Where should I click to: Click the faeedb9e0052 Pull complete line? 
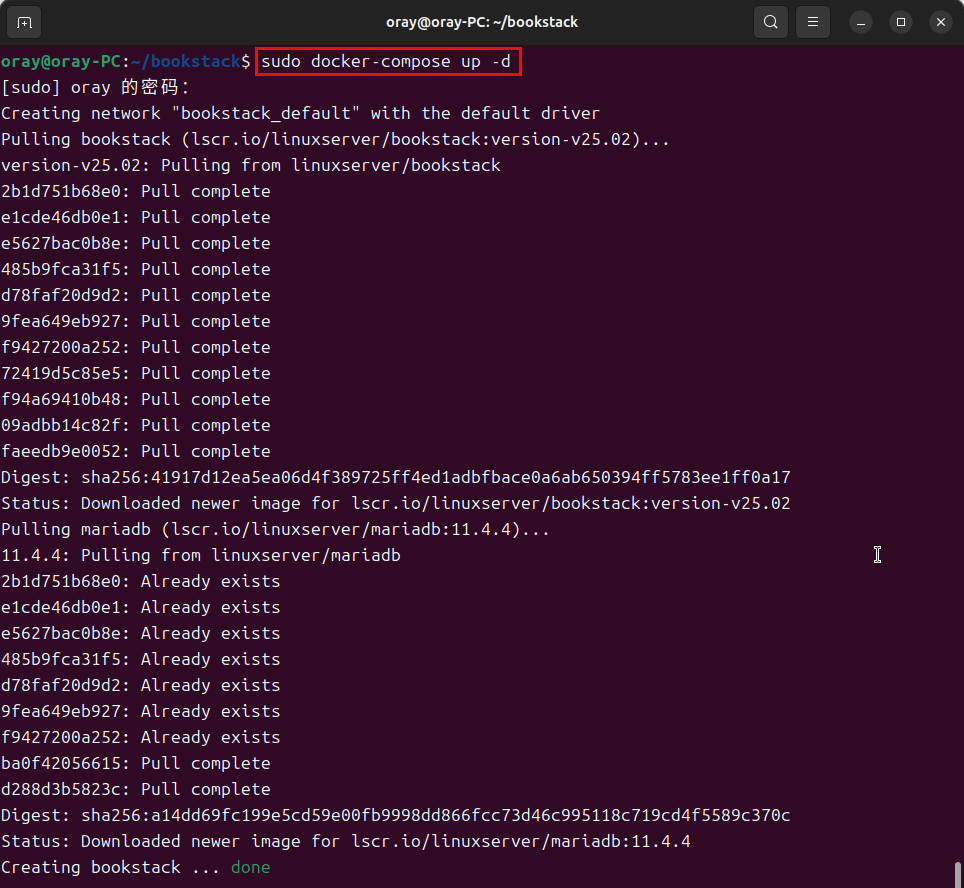[x=135, y=451]
